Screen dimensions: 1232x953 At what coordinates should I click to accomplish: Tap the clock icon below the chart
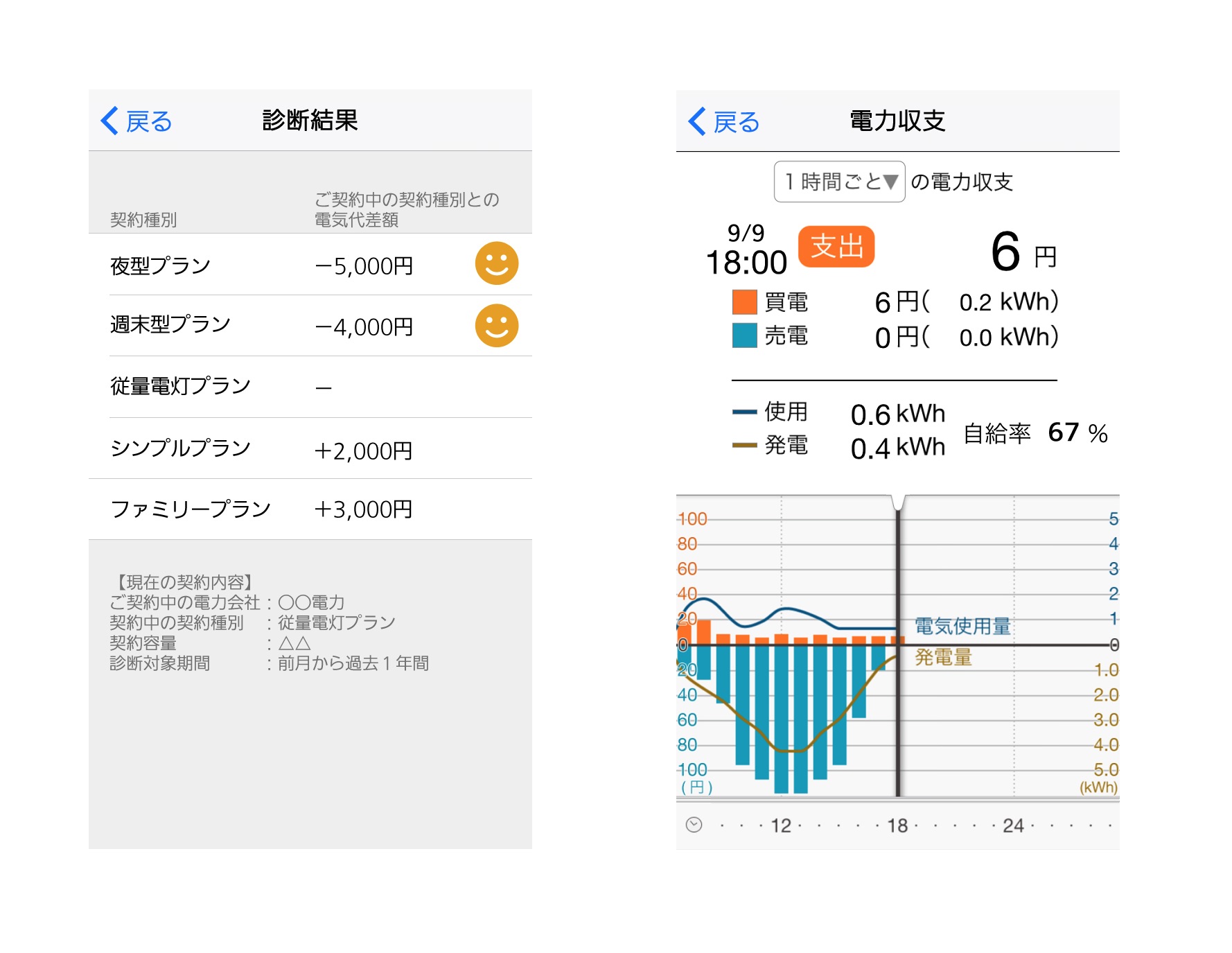694,825
